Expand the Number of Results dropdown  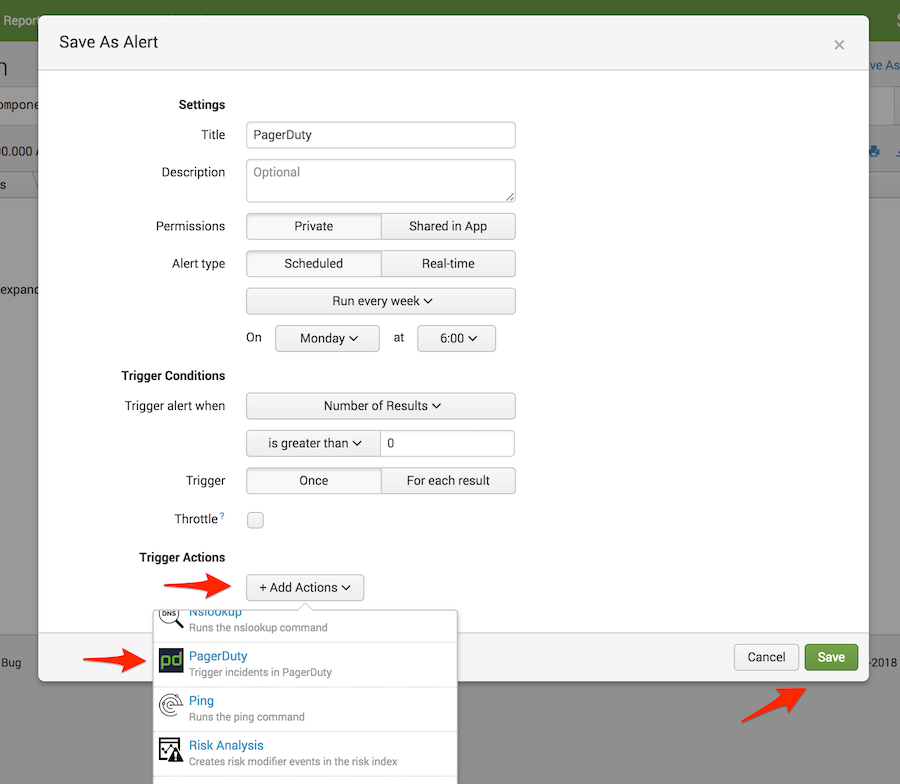[381, 406]
